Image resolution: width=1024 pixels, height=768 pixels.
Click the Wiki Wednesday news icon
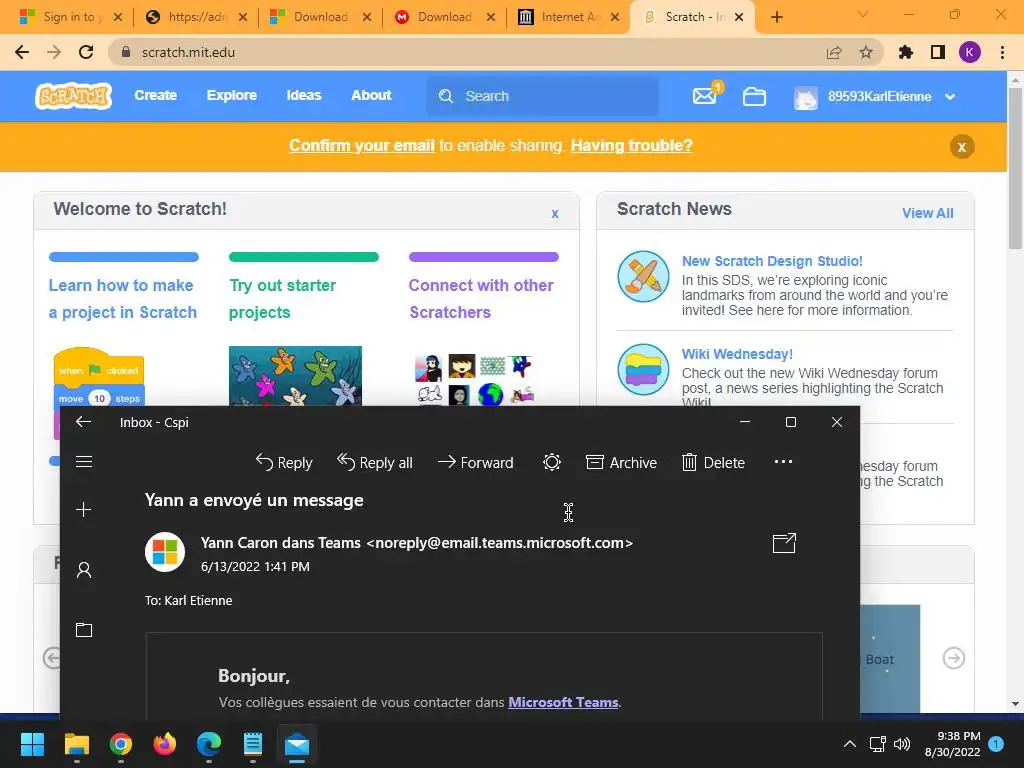coord(643,370)
